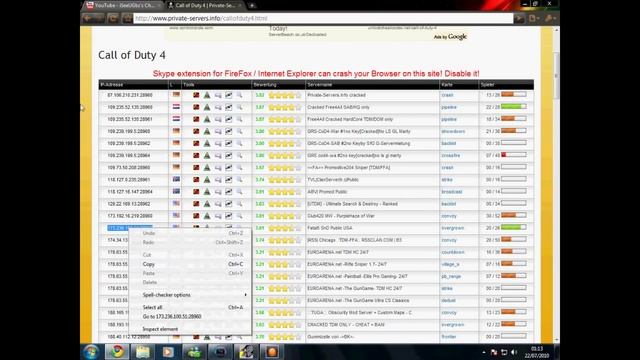Screen dimensions: 640x360
Task: Click the star rating in EUROARENA.net TDM HC row
Action: pyautogui.click(x=285, y=252)
